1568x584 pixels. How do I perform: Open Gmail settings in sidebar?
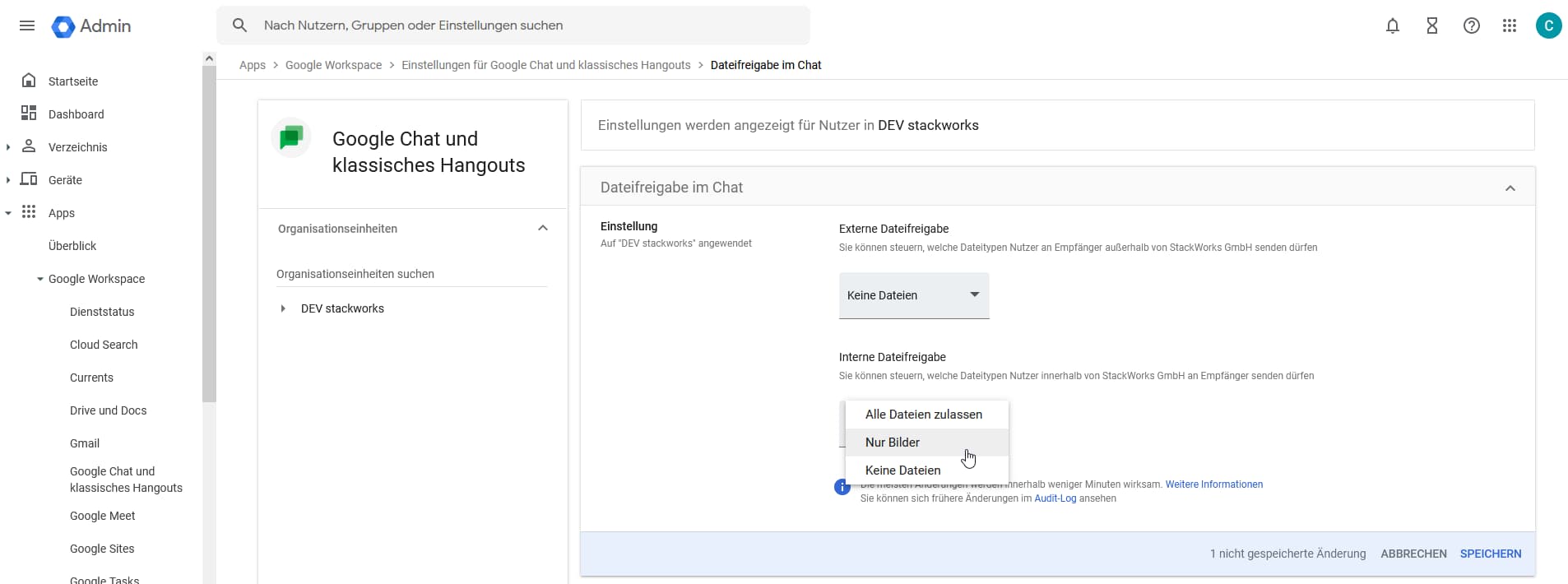[85, 443]
